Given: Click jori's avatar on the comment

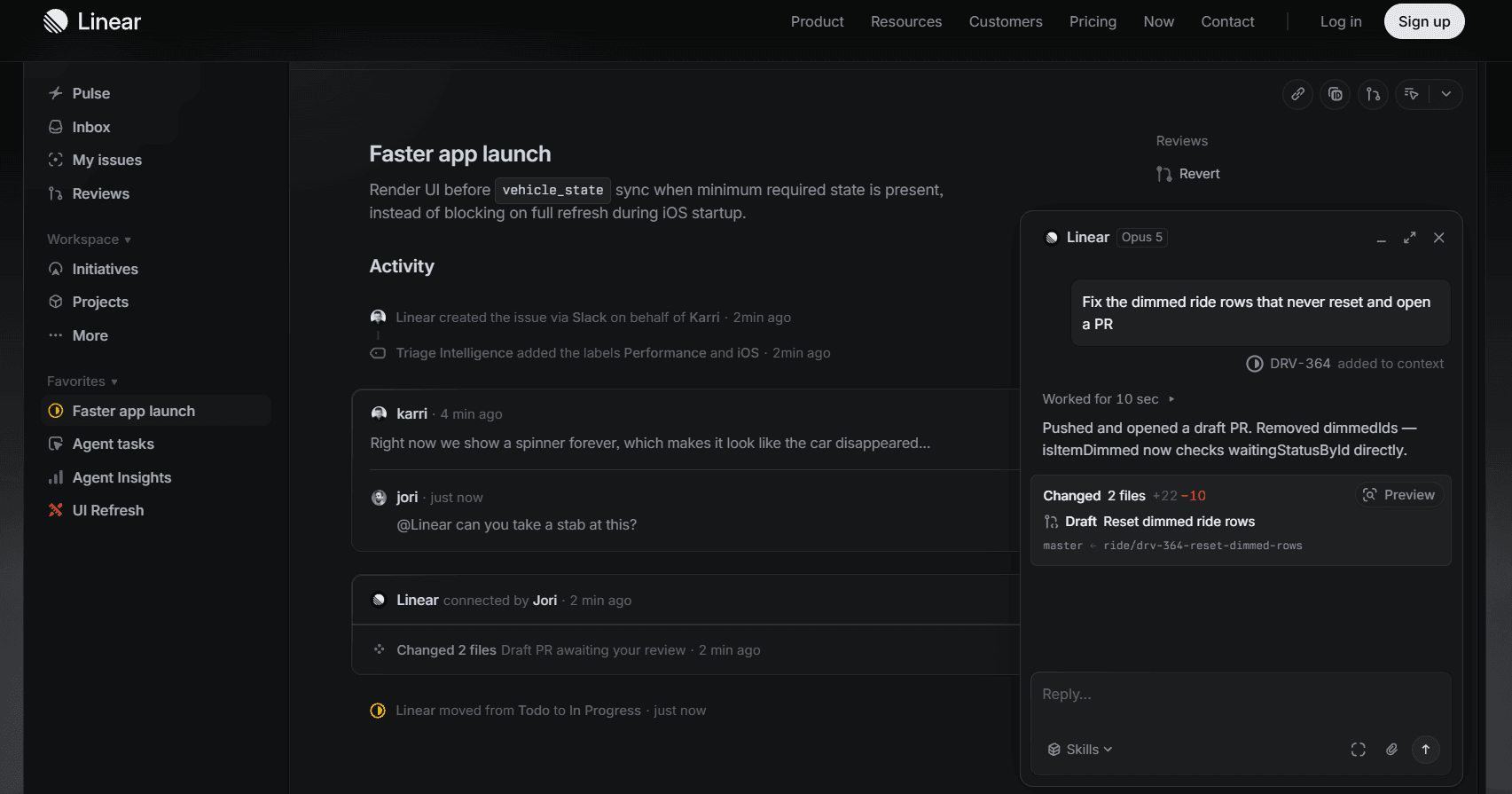Looking at the screenshot, I should pos(379,498).
